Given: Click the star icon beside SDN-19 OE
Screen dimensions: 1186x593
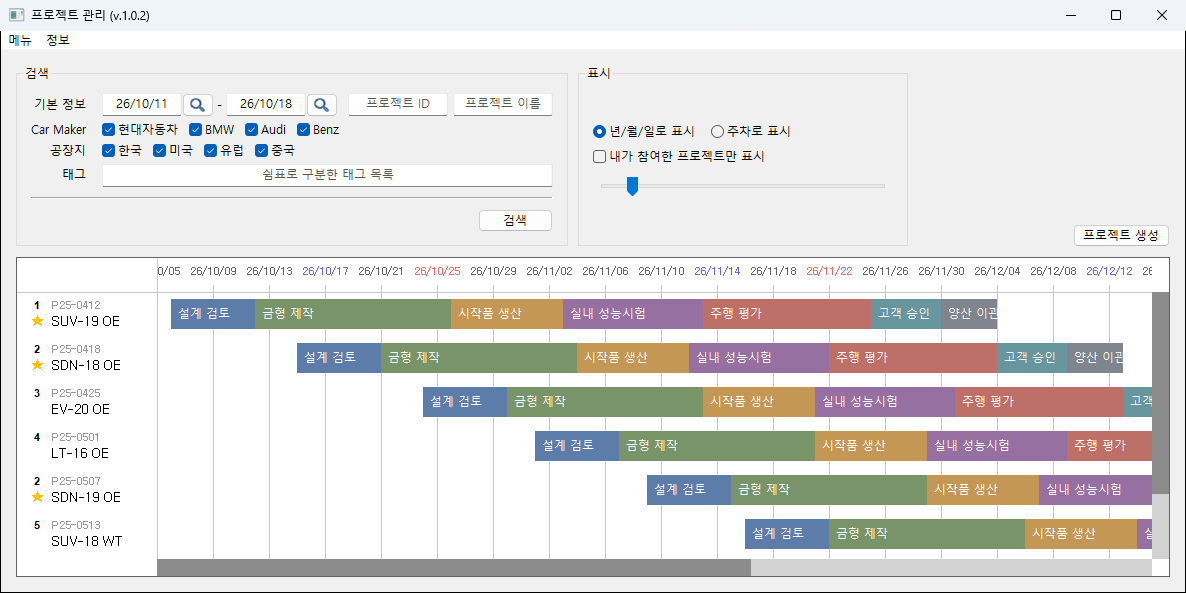Looking at the screenshot, I should coord(37,498).
